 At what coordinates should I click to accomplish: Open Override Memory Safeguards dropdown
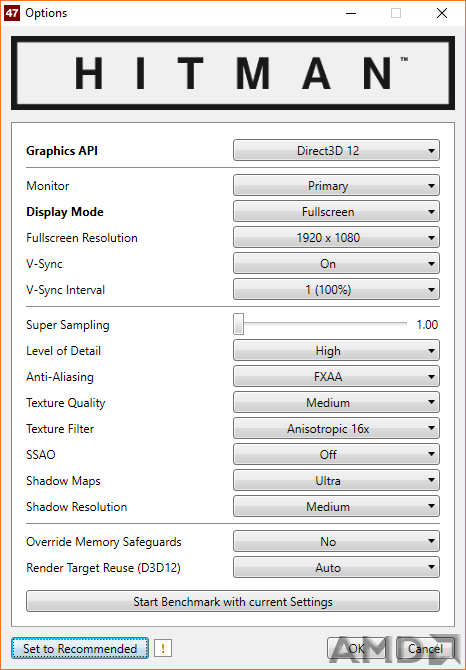point(336,542)
